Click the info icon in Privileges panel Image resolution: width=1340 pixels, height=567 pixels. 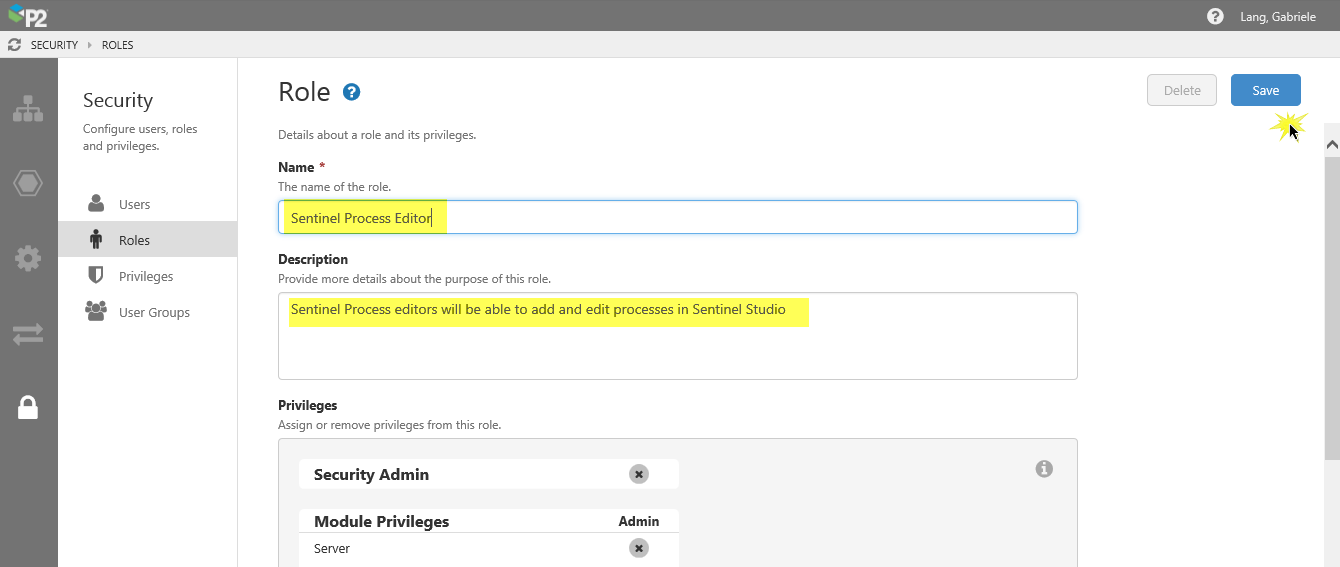[x=1044, y=469]
